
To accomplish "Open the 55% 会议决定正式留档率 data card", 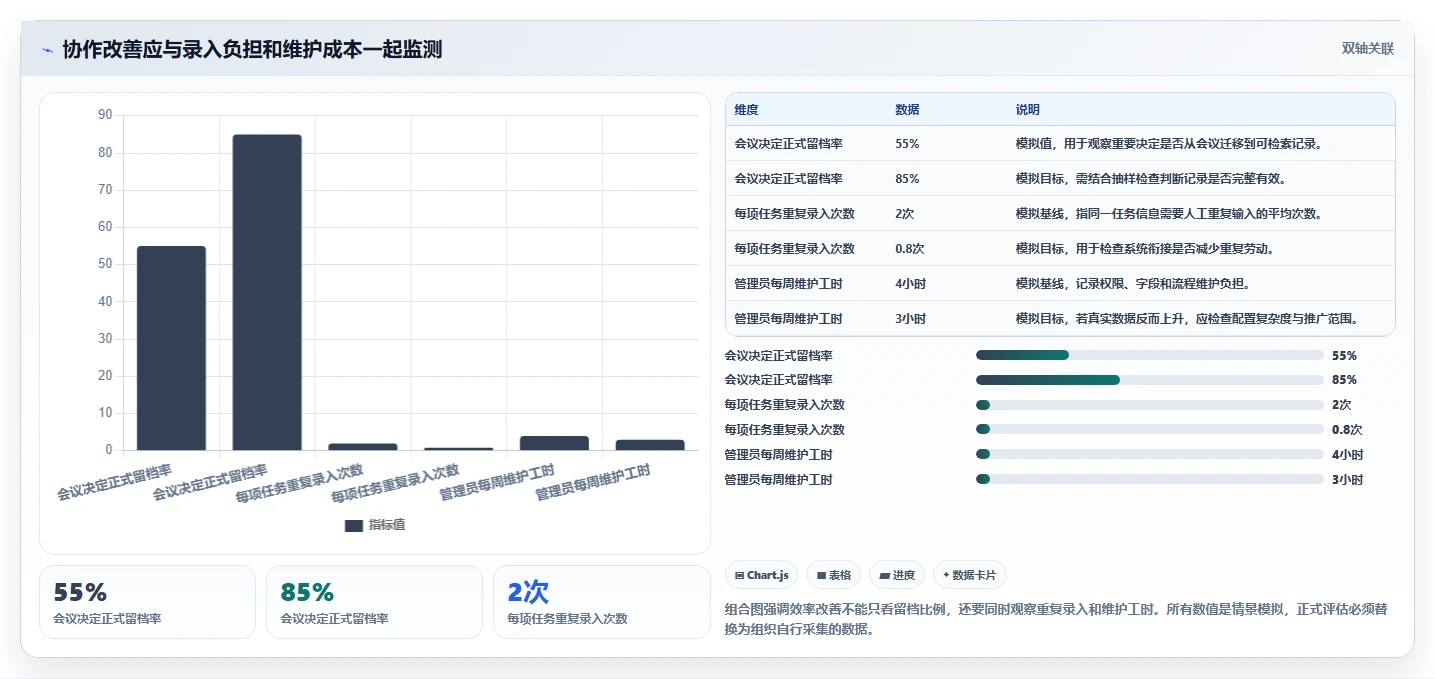I will [147, 602].
